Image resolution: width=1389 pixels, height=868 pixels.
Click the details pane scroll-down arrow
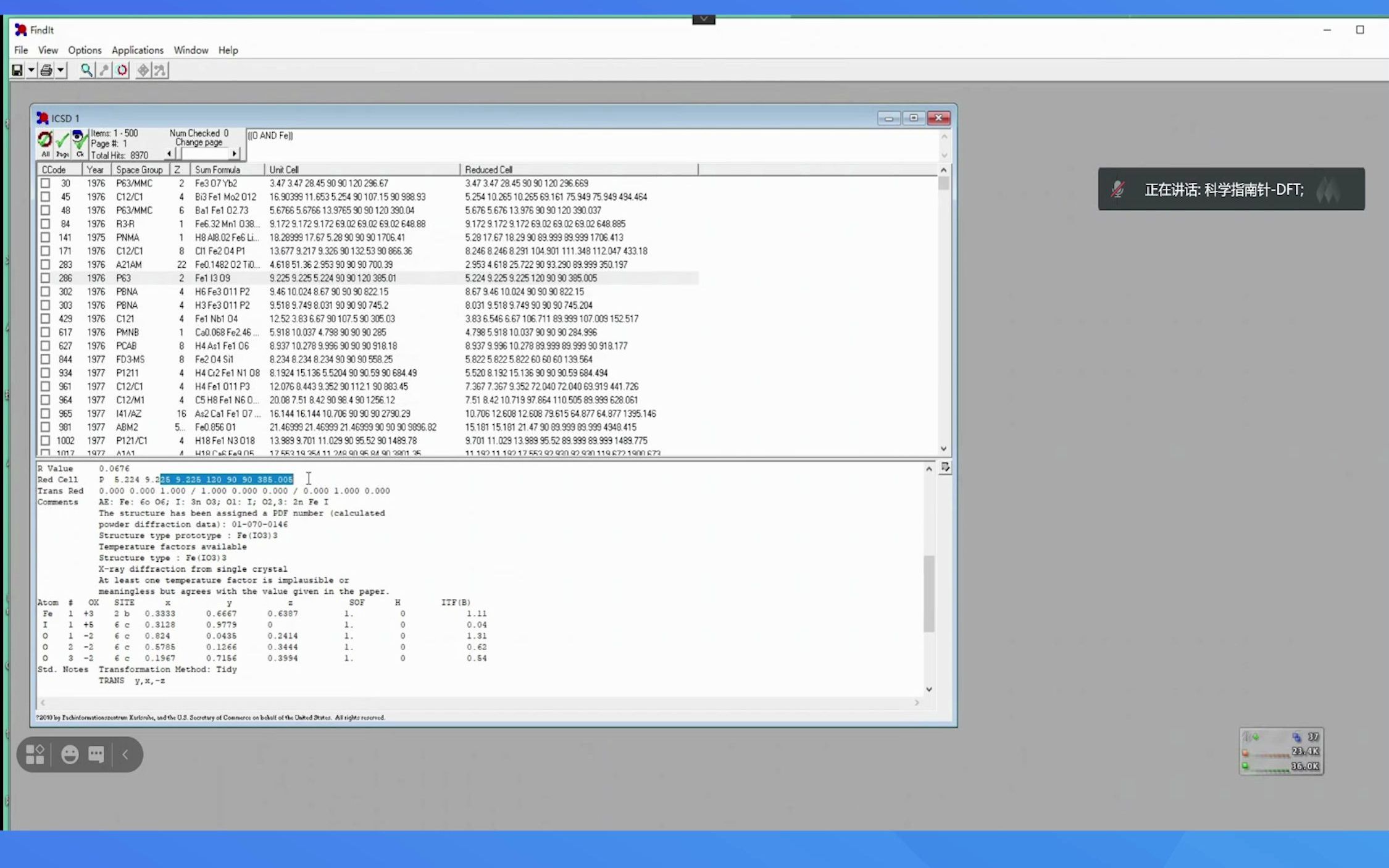coord(928,689)
